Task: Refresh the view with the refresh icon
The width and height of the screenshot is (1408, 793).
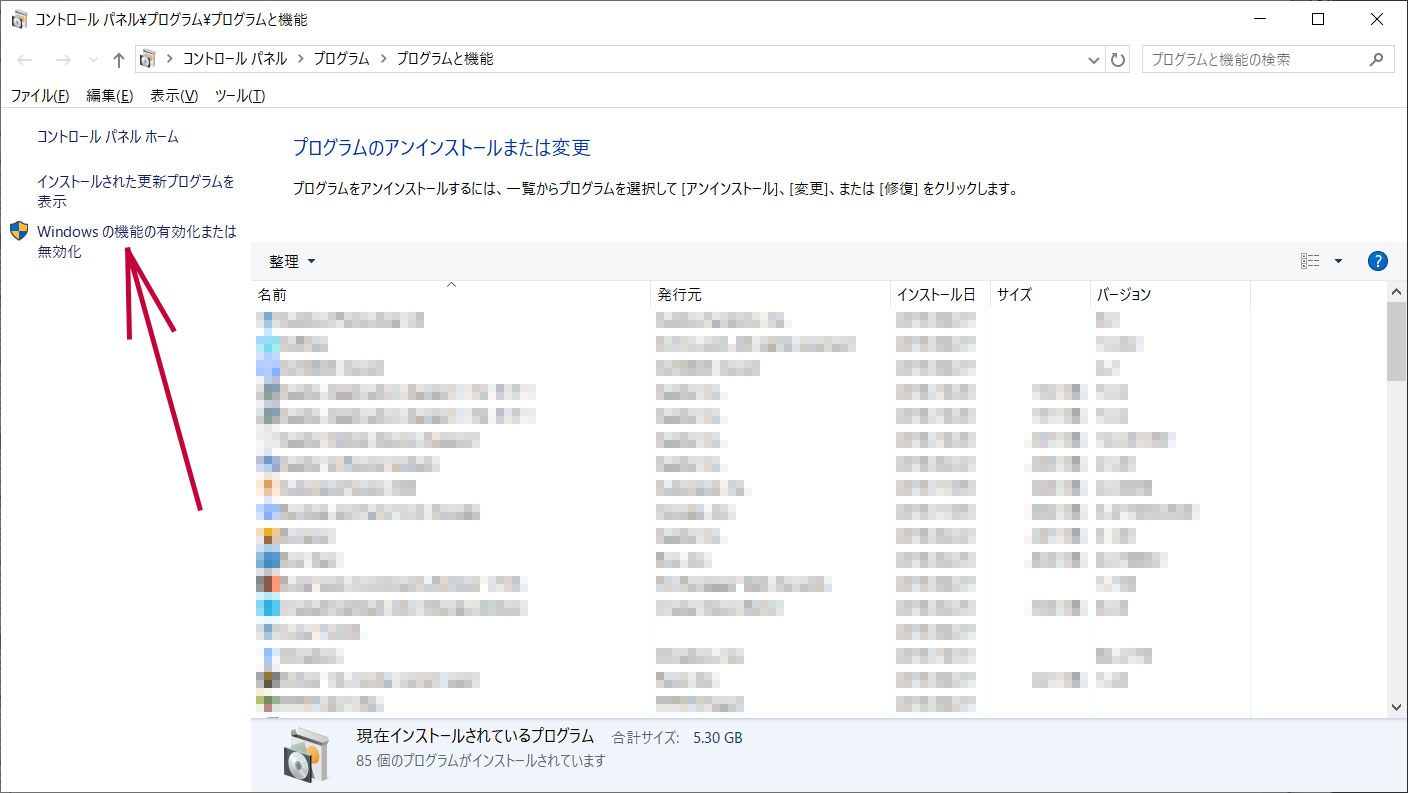Action: pos(1118,60)
